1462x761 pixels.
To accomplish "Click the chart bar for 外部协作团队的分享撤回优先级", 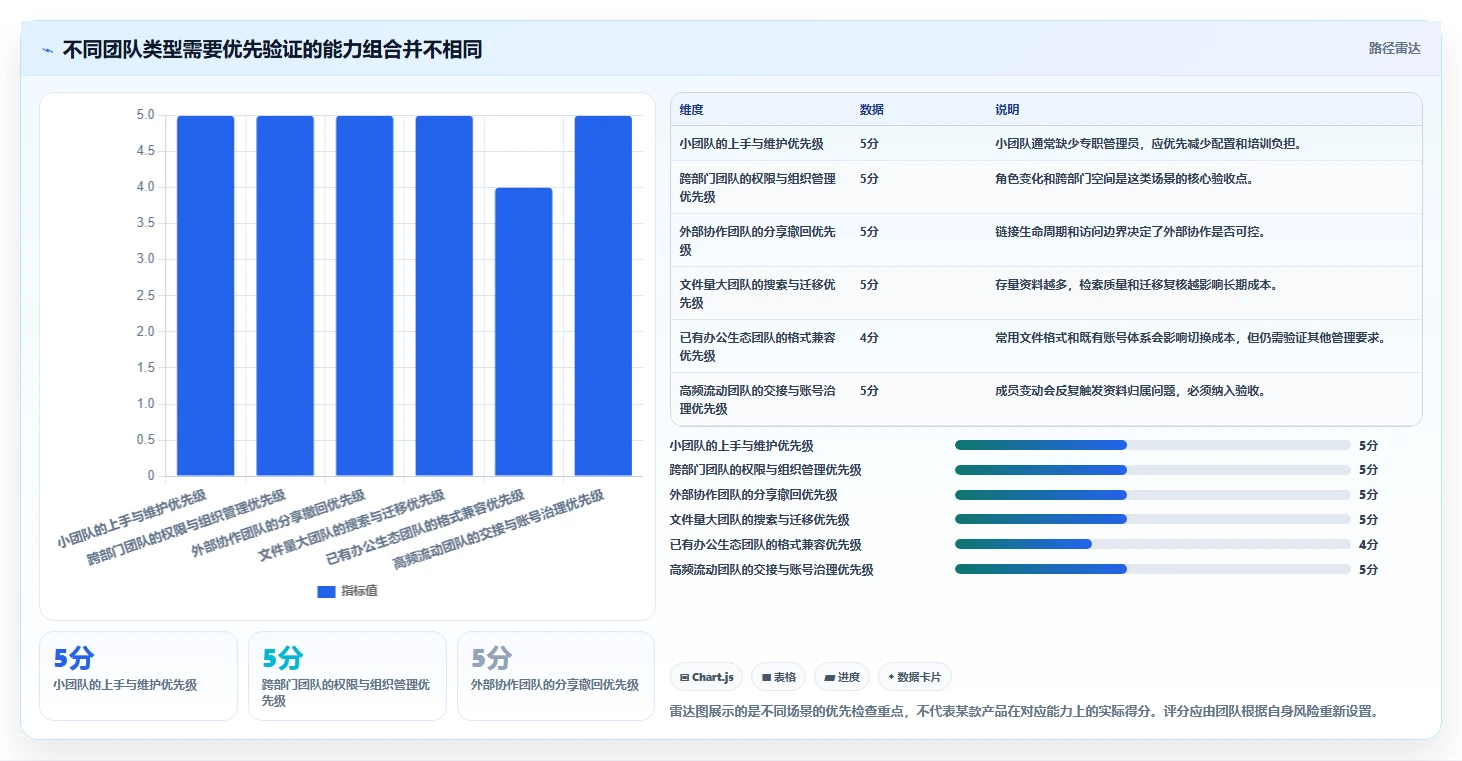I will pyautogui.click(x=365, y=296).
